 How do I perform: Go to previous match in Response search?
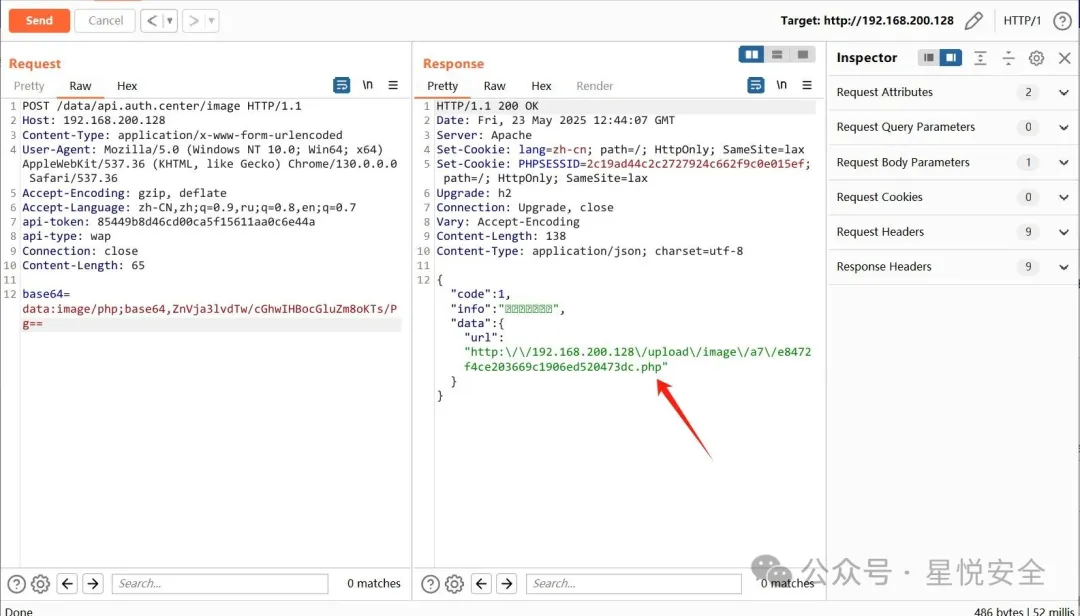point(481,584)
